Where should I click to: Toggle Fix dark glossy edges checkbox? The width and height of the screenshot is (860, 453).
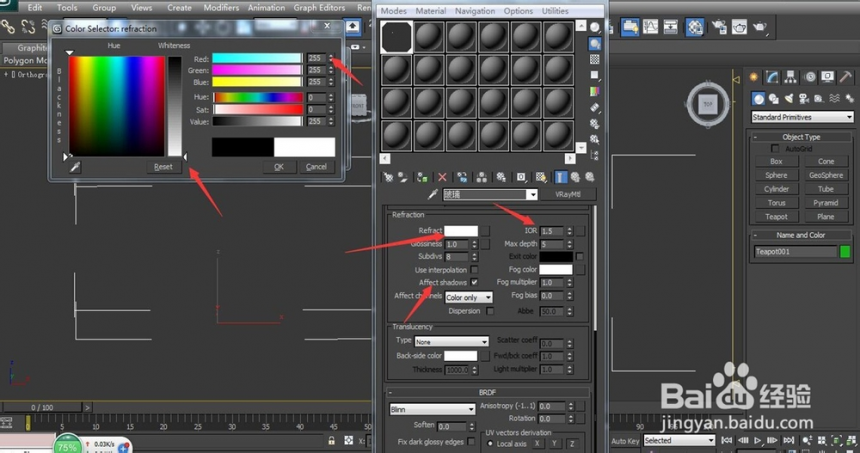[x=472, y=441]
